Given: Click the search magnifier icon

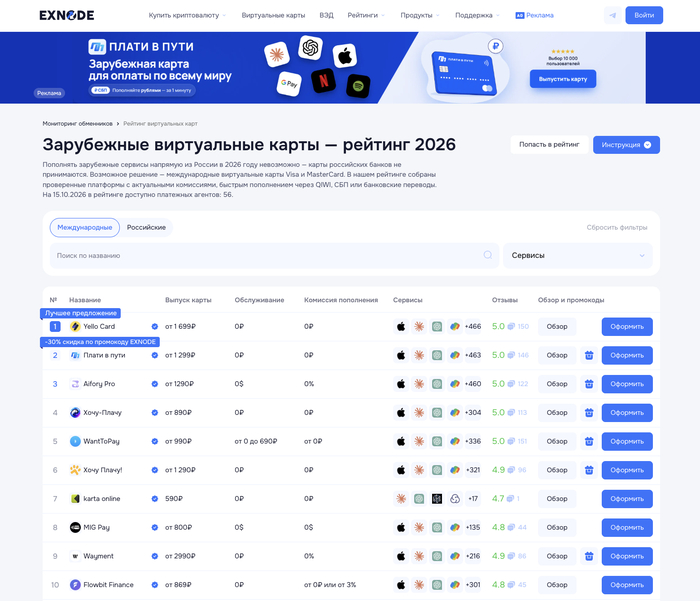Looking at the screenshot, I should (x=488, y=255).
